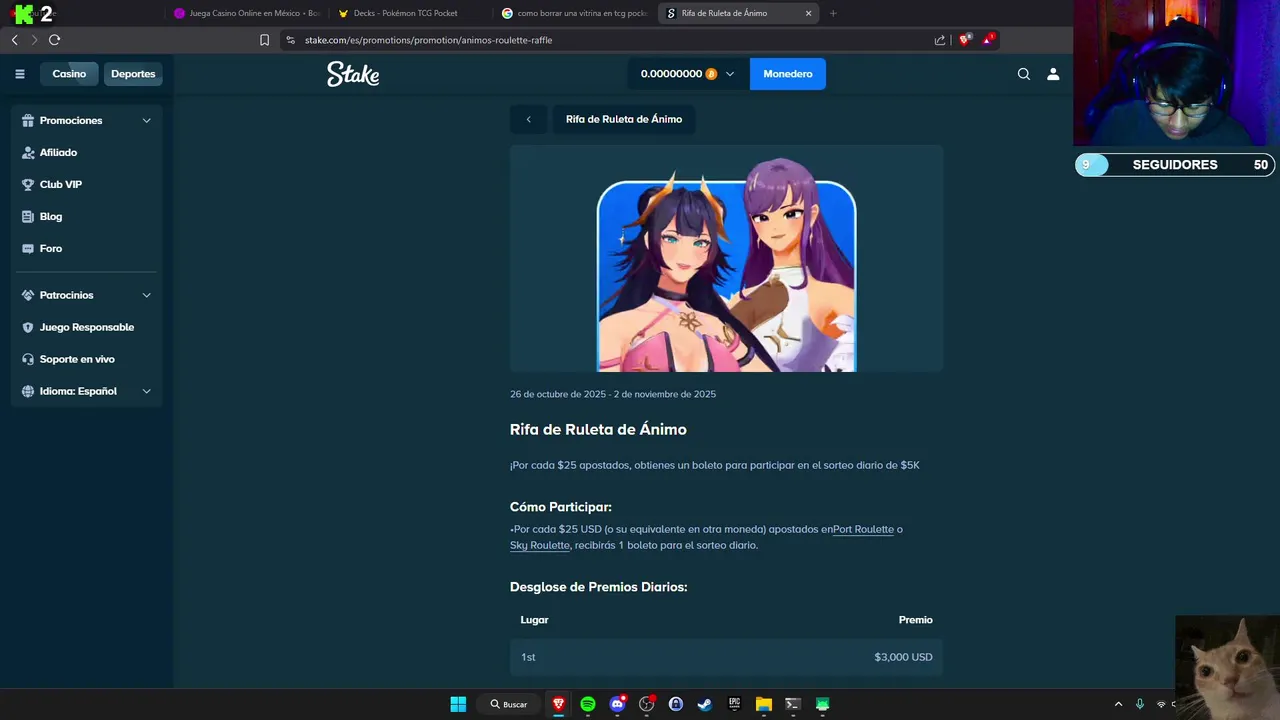Bookmark this page
The width and height of the screenshot is (1280, 720).
click(264, 40)
